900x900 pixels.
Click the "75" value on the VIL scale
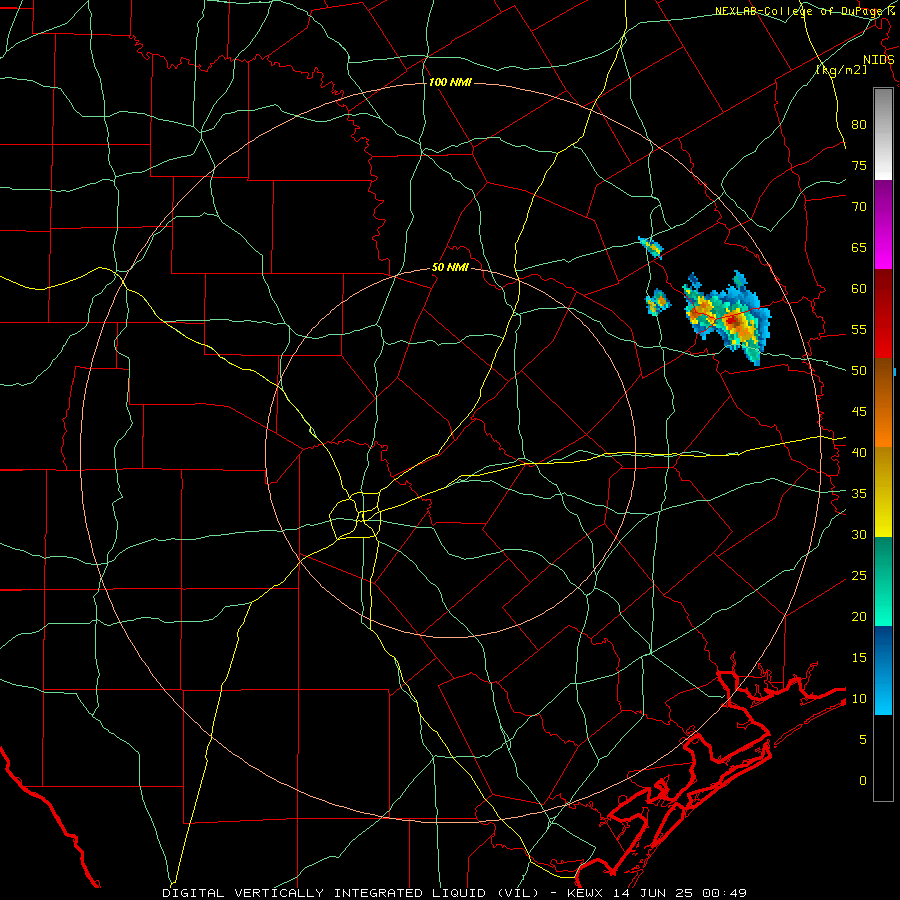pos(859,166)
